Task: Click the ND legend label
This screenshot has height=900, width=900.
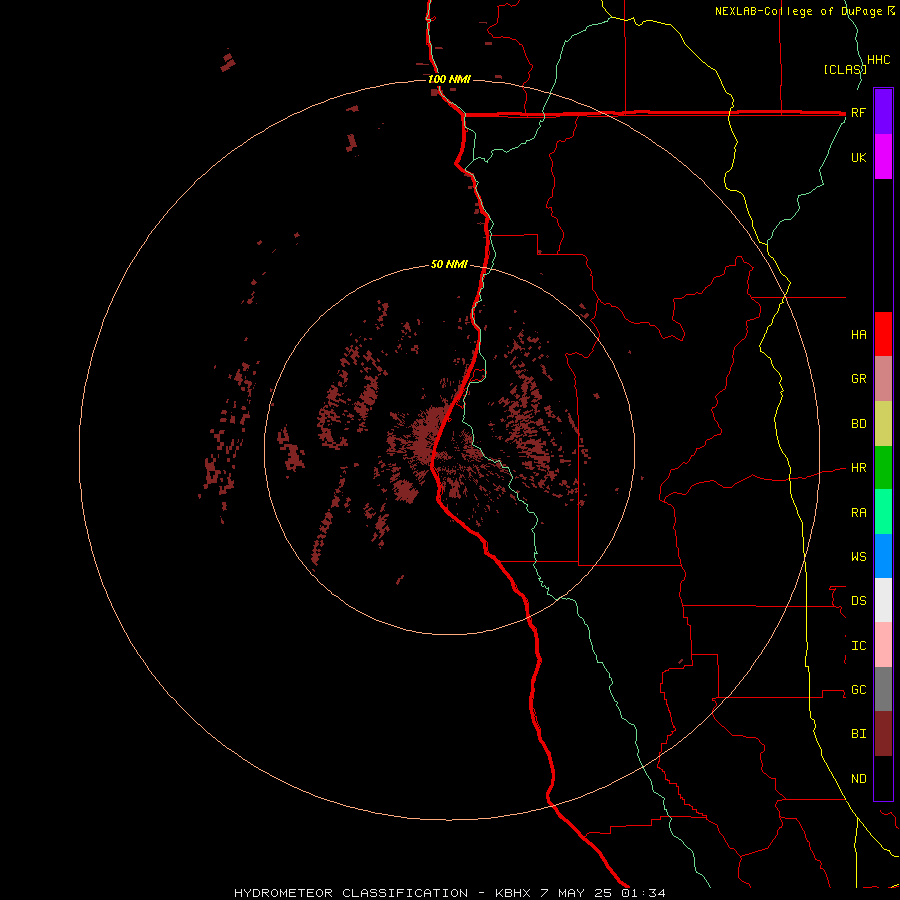Action: pos(859,778)
